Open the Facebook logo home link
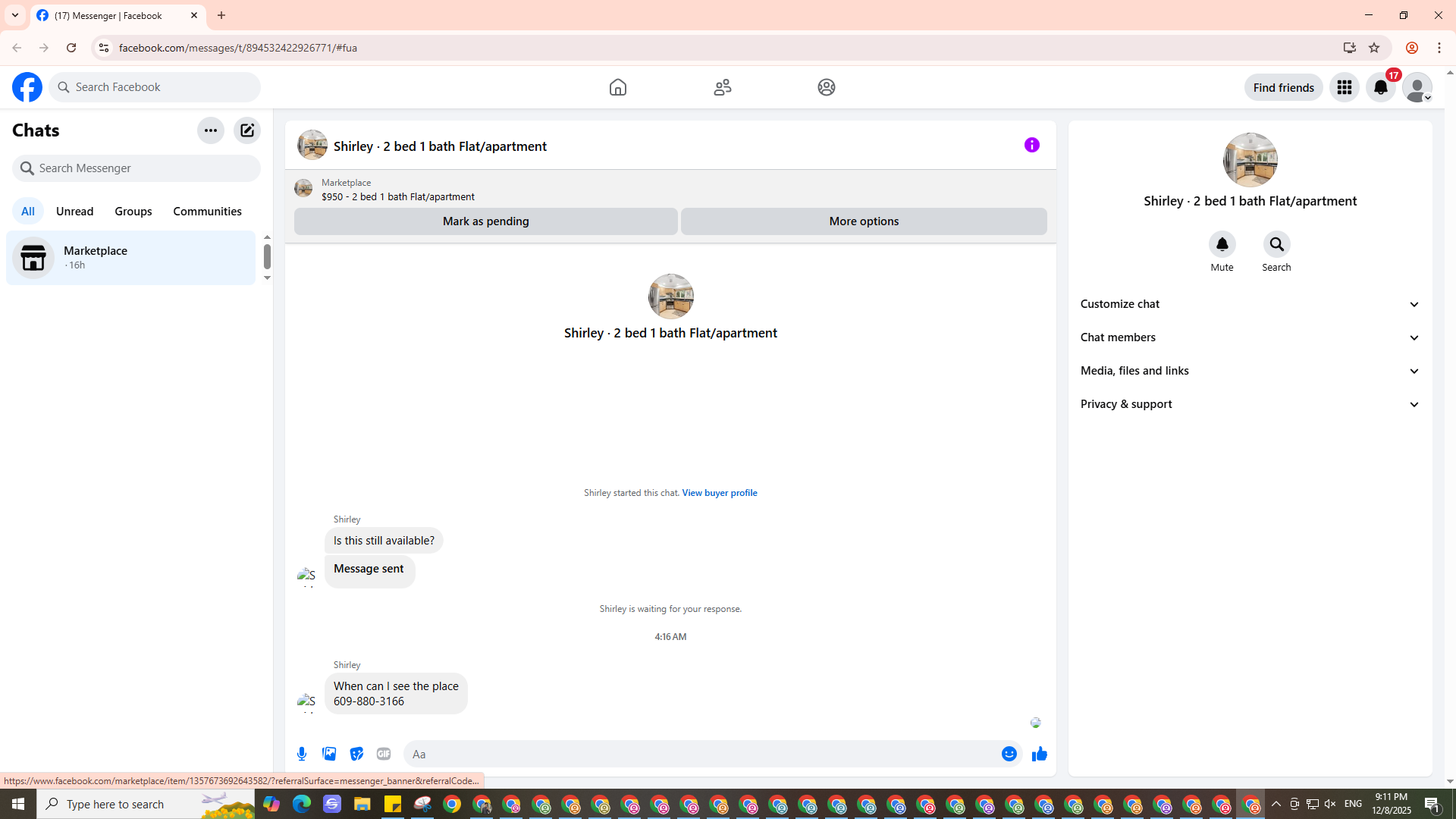The width and height of the screenshot is (1456, 819). (27, 87)
